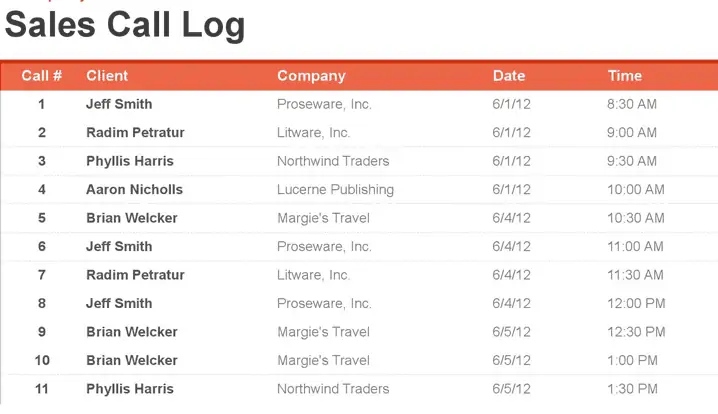Screen dimensions: 718x414
Task: Click Phyllis Harris in call row 11
Action: pyautogui.click(x=130, y=389)
